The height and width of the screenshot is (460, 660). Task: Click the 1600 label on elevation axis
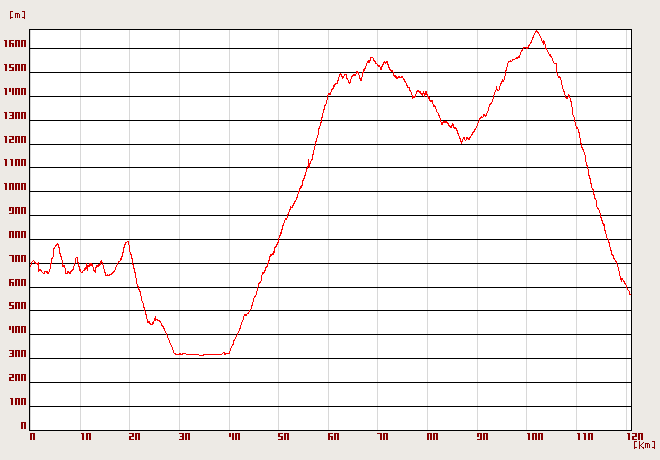pos(15,44)
